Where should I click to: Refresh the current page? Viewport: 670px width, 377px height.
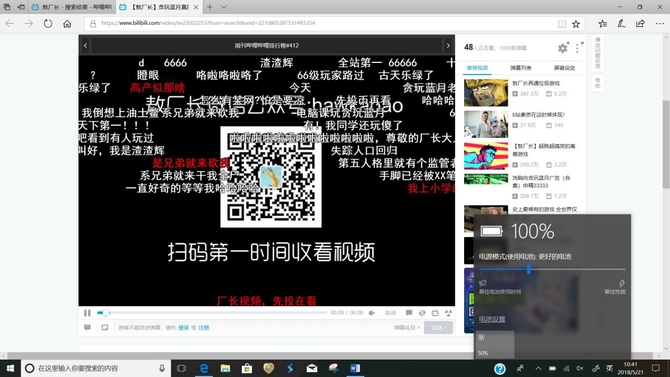click(48, 24)
